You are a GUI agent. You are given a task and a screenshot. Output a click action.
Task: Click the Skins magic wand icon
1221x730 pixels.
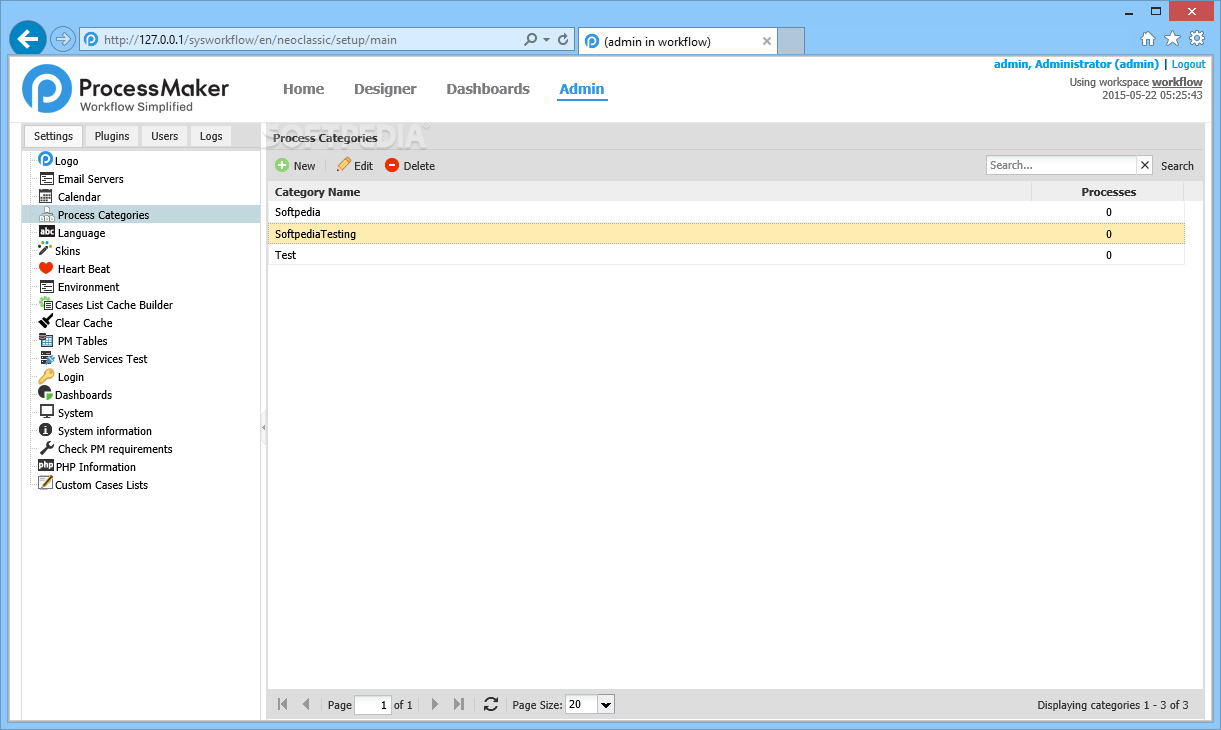45,250
